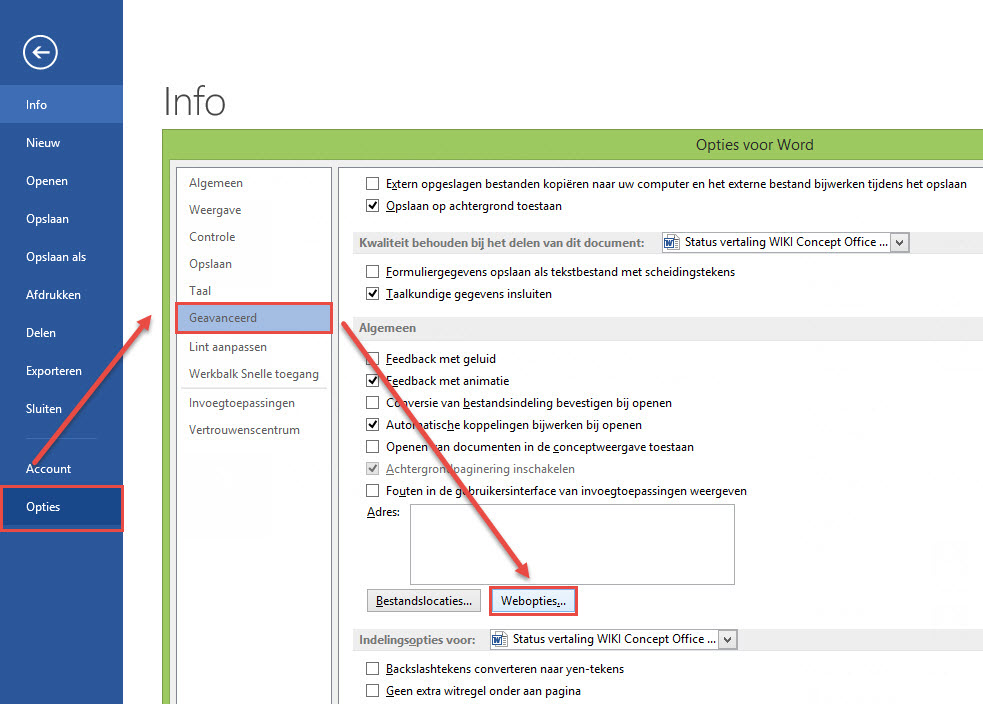Switch to Vertrouwenscentrum category
Image resolution: width=983 pixels, height=704 pixels.
click(x=244, y=430)
